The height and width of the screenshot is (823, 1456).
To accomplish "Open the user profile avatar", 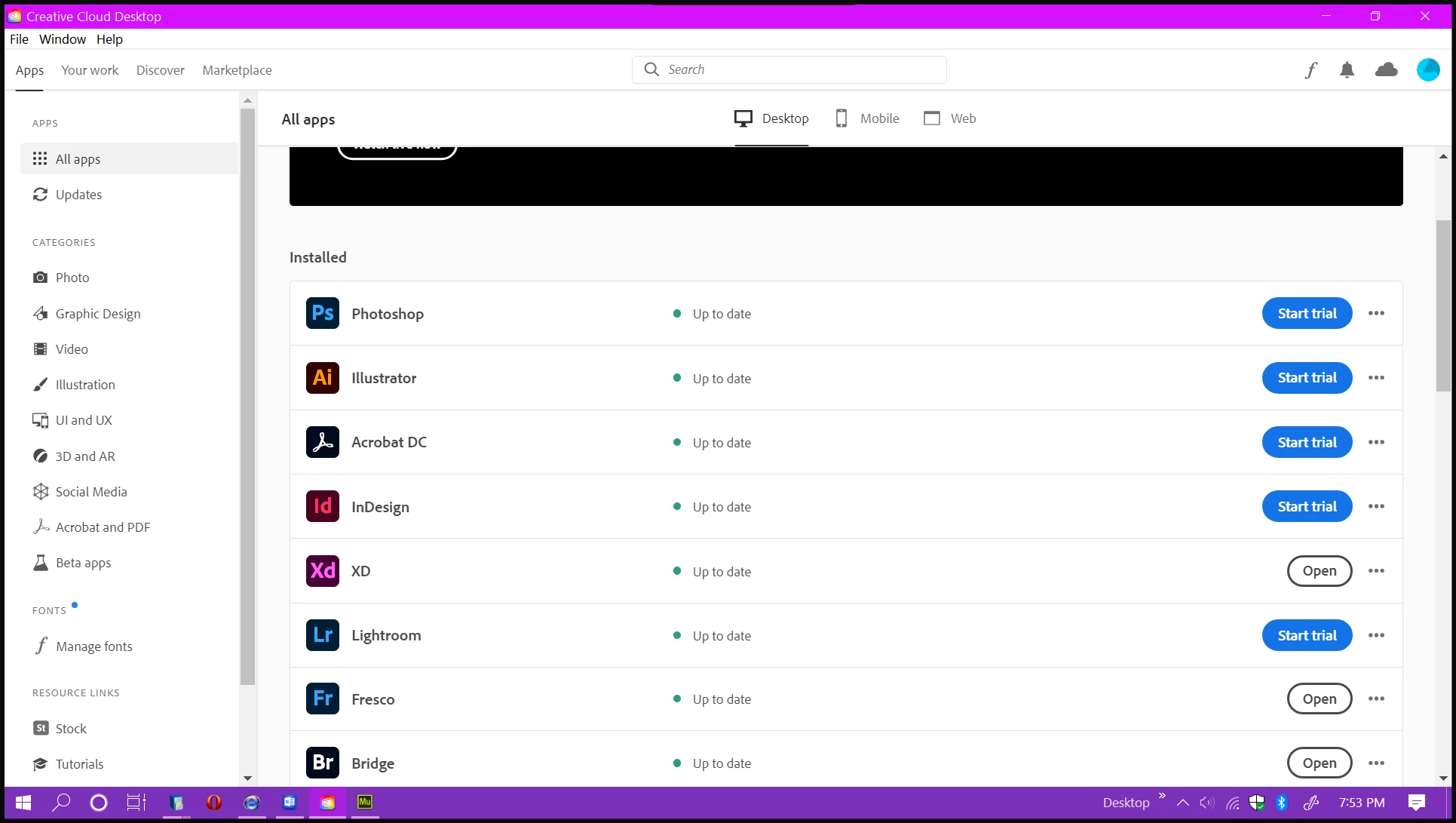I will [1428, 70].
